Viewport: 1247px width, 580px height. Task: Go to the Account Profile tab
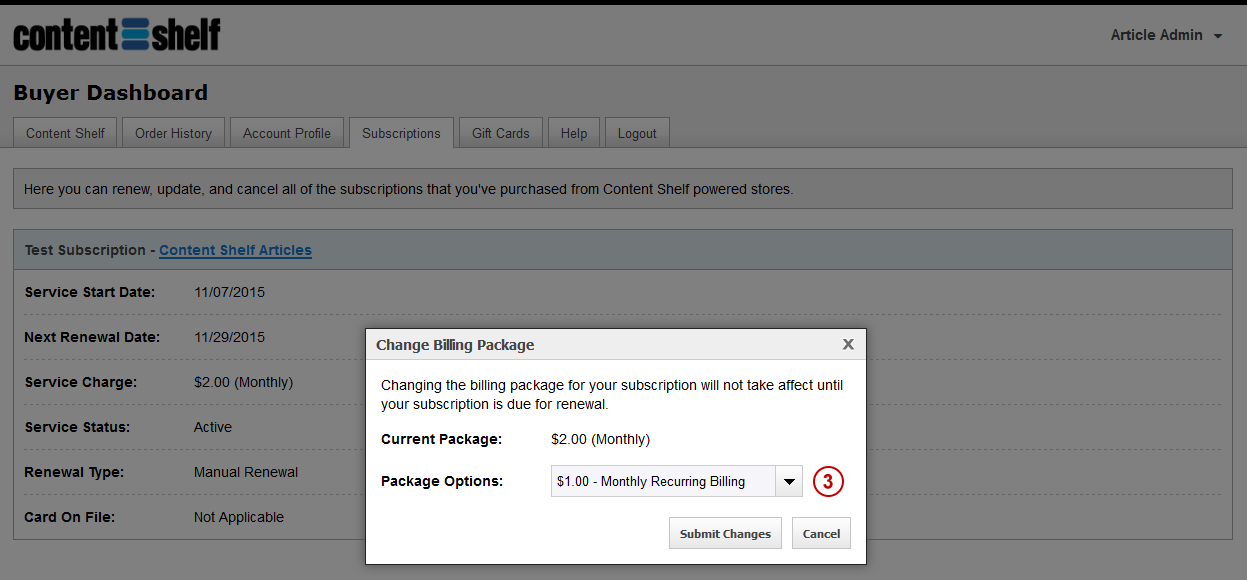(x=287, y=133)
